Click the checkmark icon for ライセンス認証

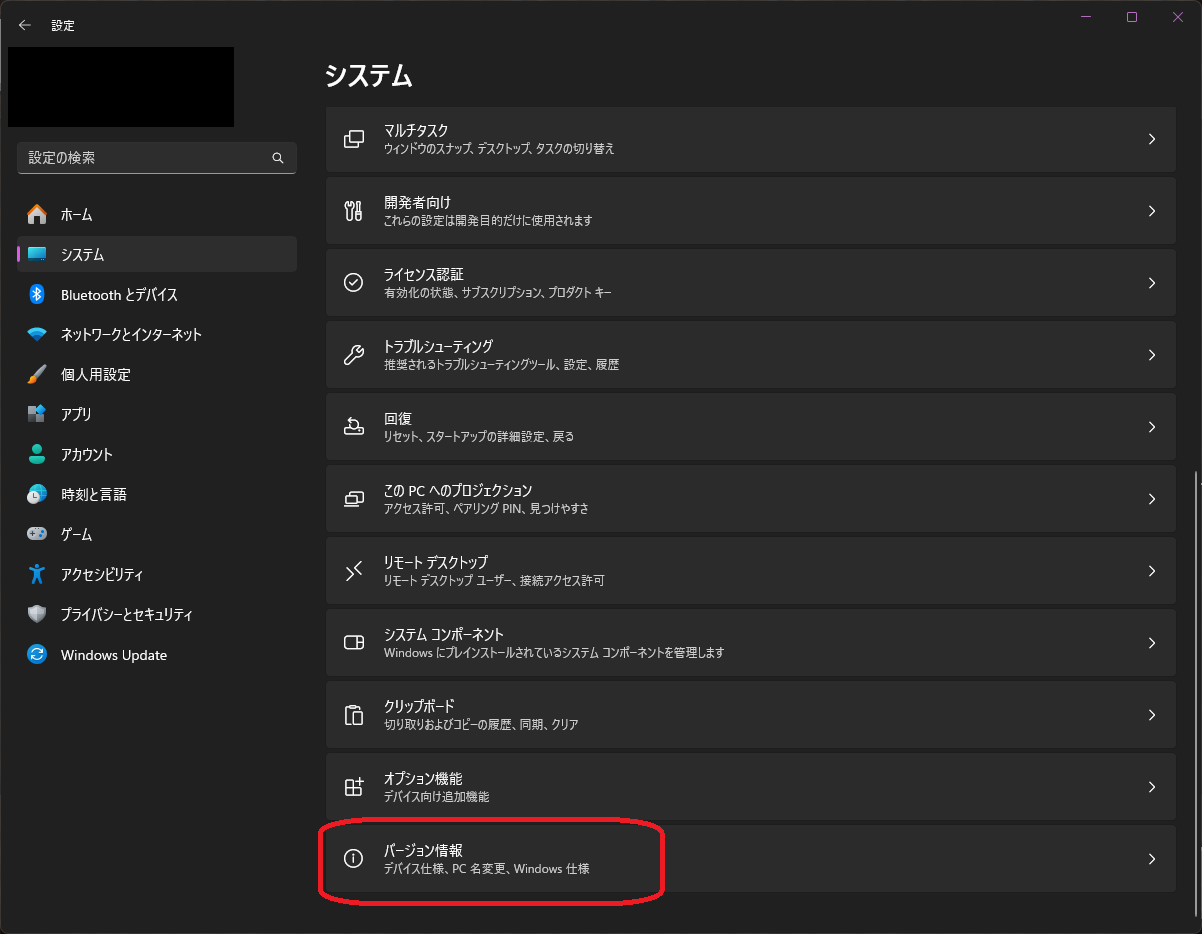tap(353, 283)
